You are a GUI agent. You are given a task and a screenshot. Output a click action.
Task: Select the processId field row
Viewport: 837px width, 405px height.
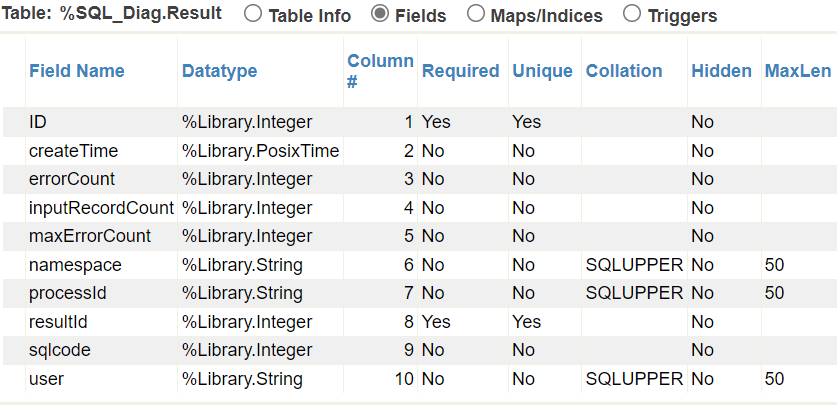click(x=68, y=294)
